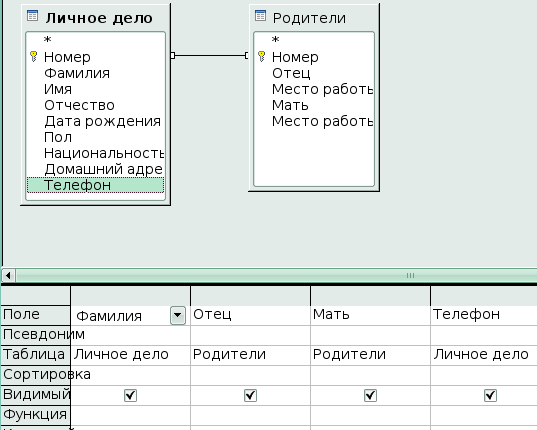Click the asterisk in Родители table
The width and height of the screenshot is (537, 430).
(x=275, y=40)
